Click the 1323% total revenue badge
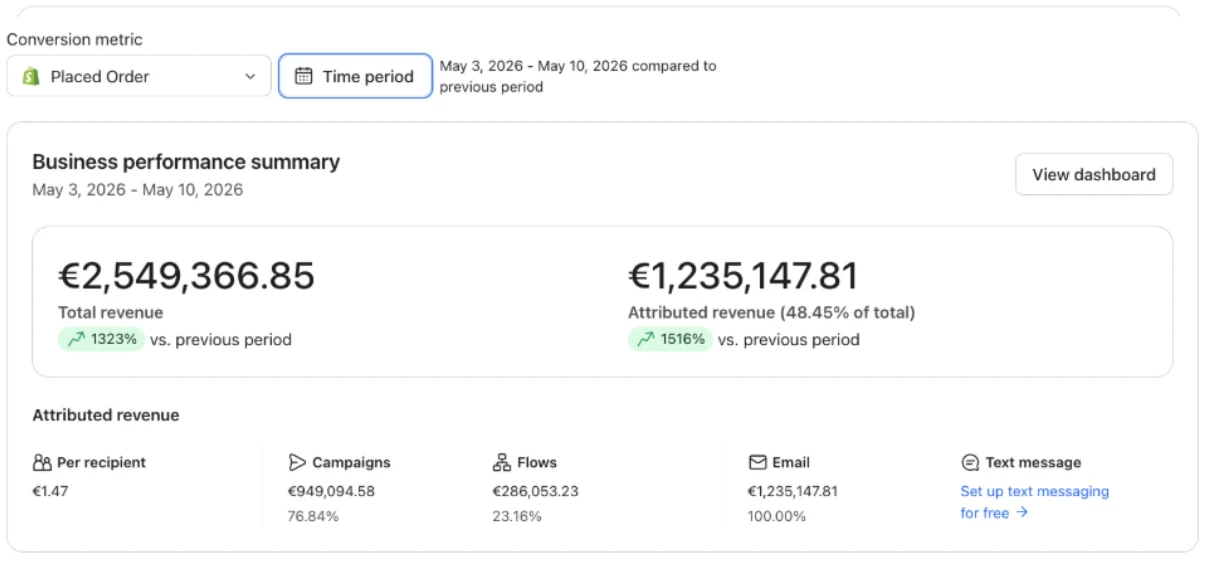Image resolution: width=1211 pixels, height=563 pixels. 101,340
